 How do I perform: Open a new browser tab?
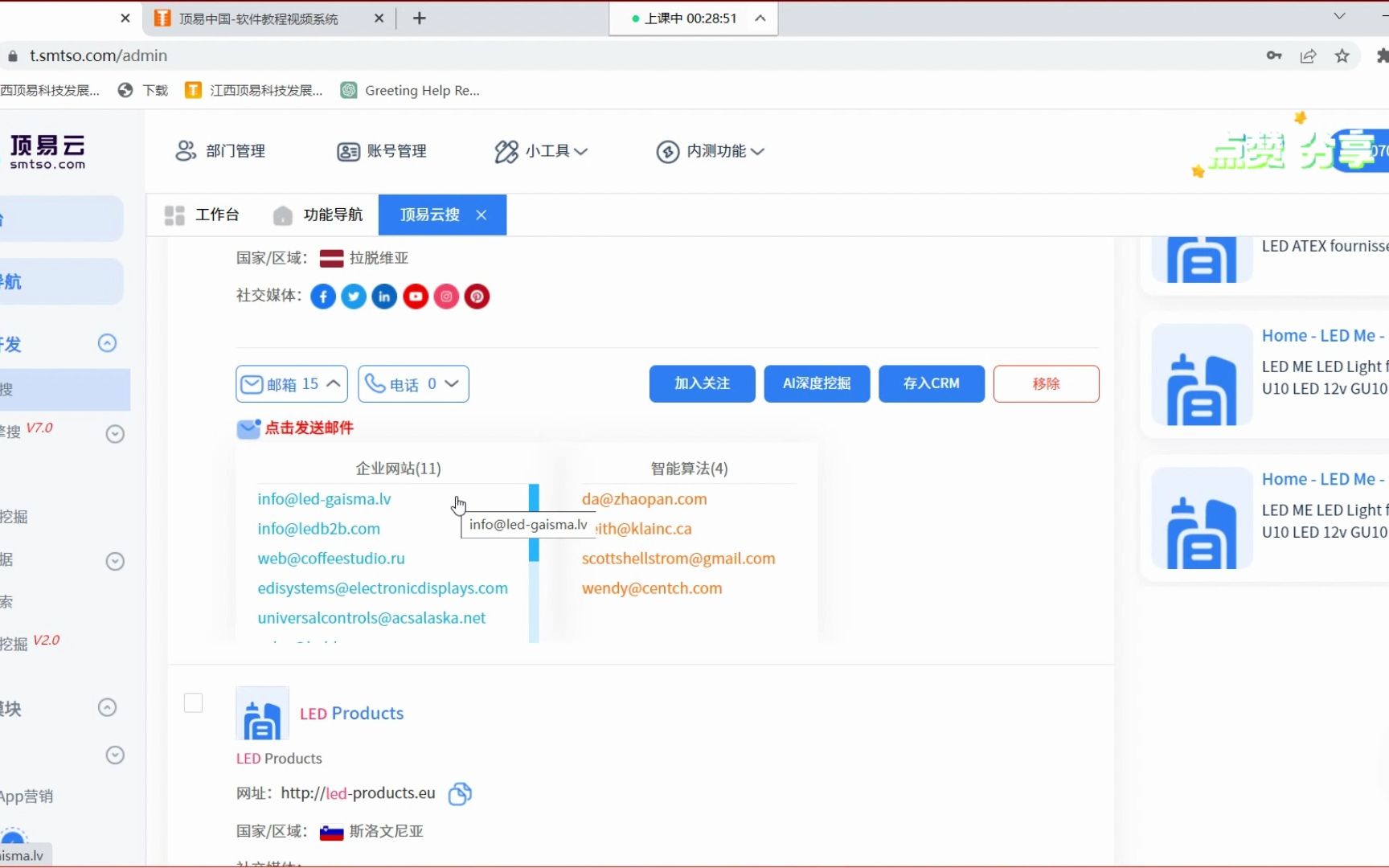pos(420,18)
